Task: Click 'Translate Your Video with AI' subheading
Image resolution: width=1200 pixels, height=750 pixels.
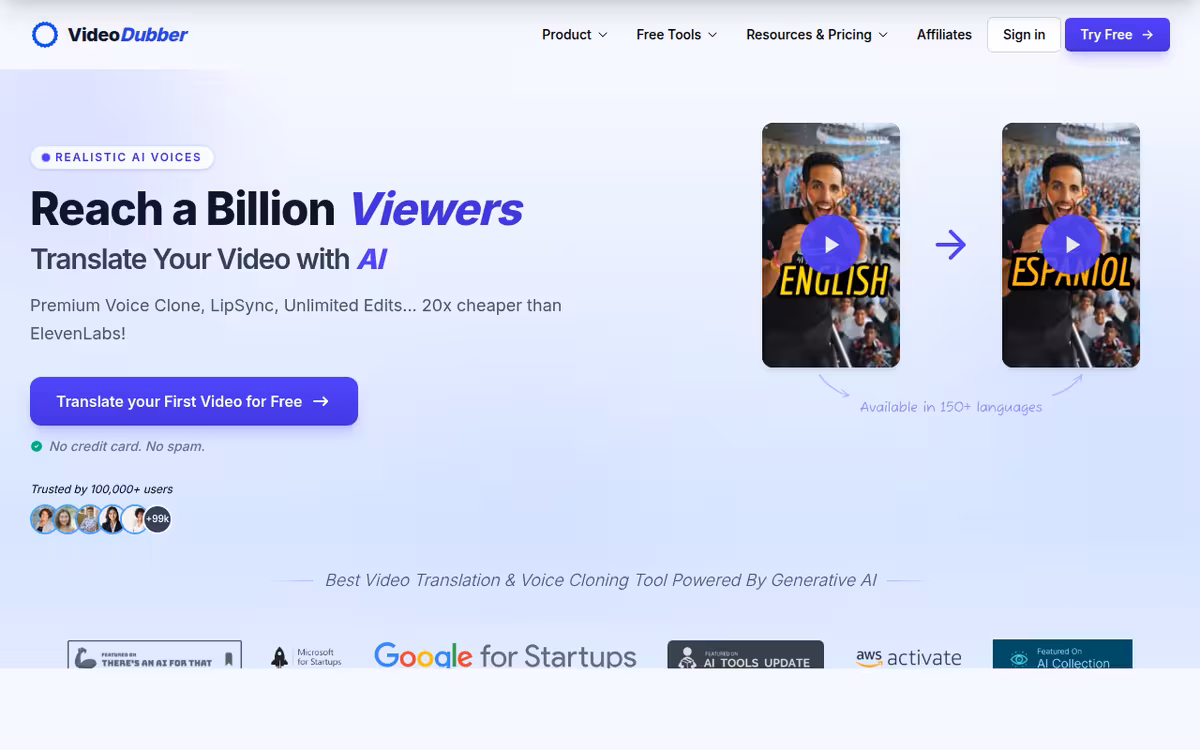Action: coord(208,259)
